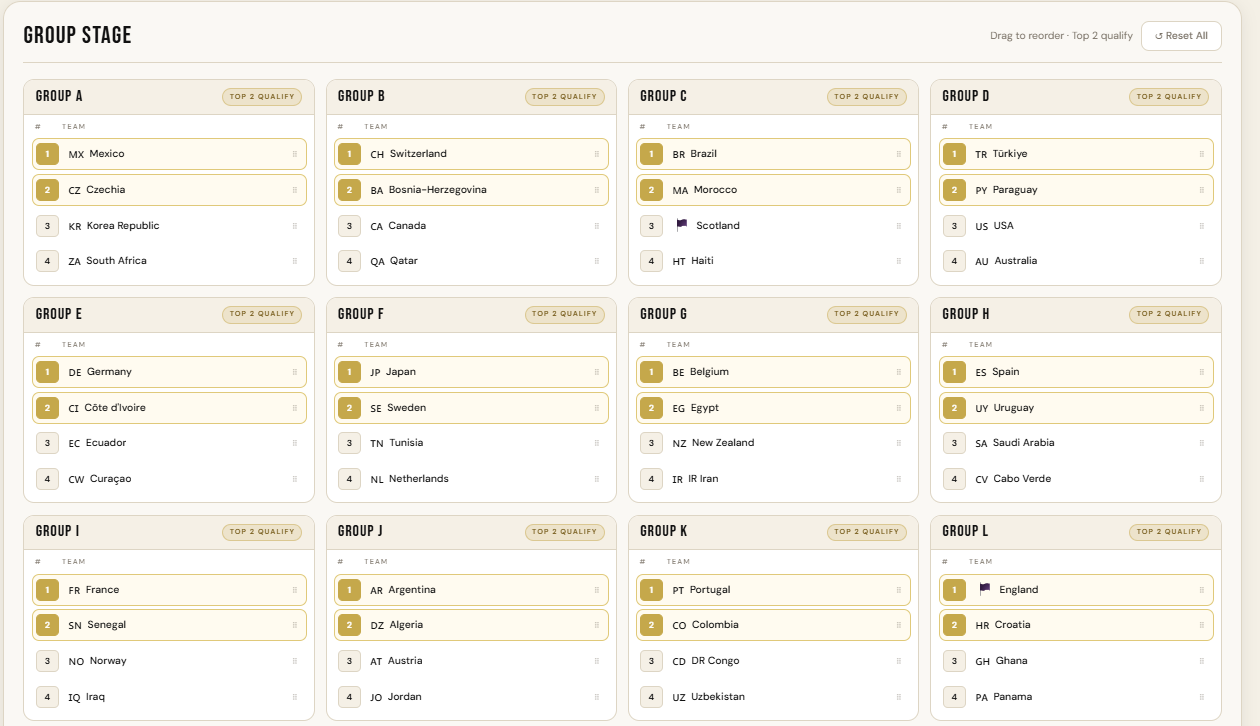1260x726 pixels.
Task: Click the Saudi Arabia row
Action: click(1076, 443)
